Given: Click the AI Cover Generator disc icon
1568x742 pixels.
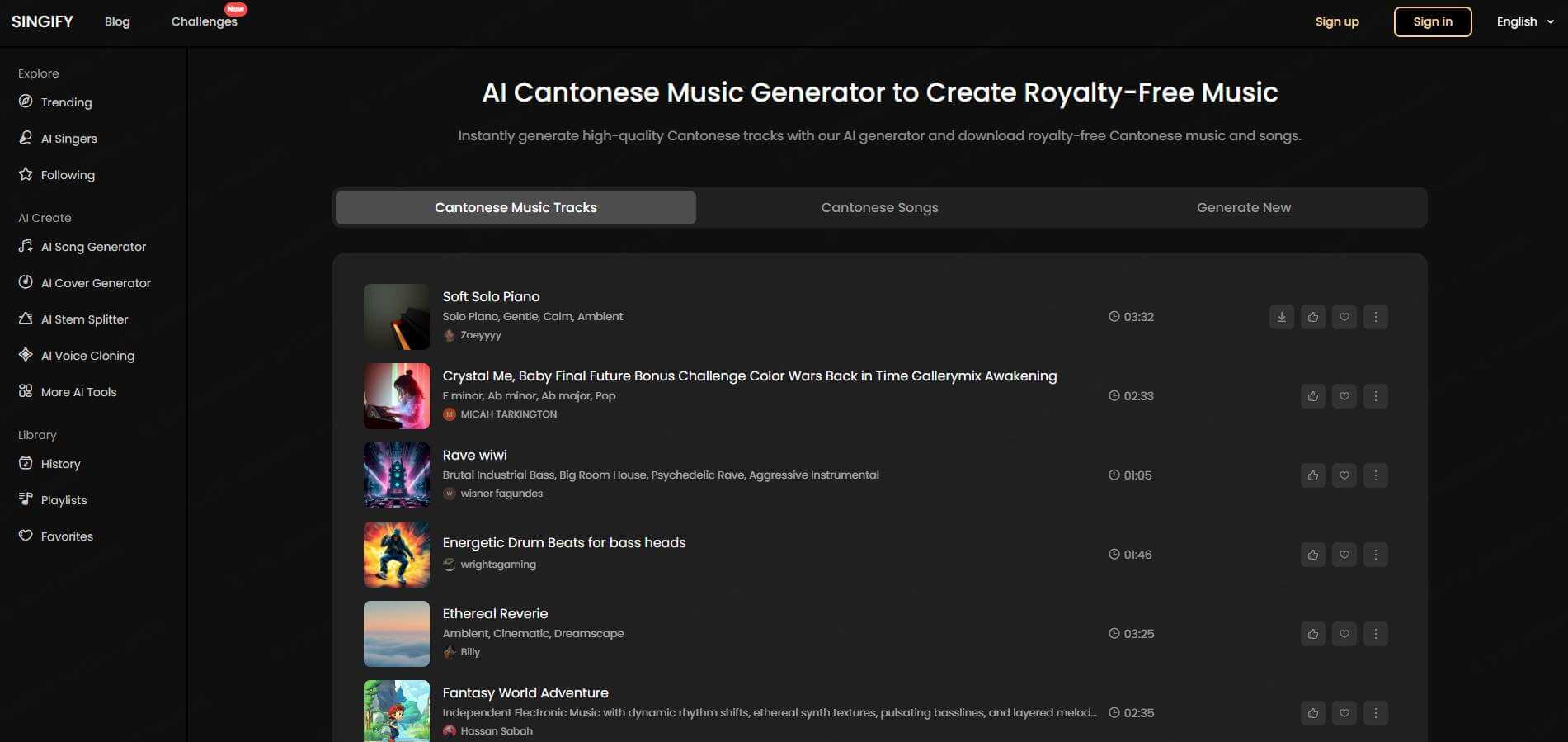Looking at the screenshot, I should (26, 282).
